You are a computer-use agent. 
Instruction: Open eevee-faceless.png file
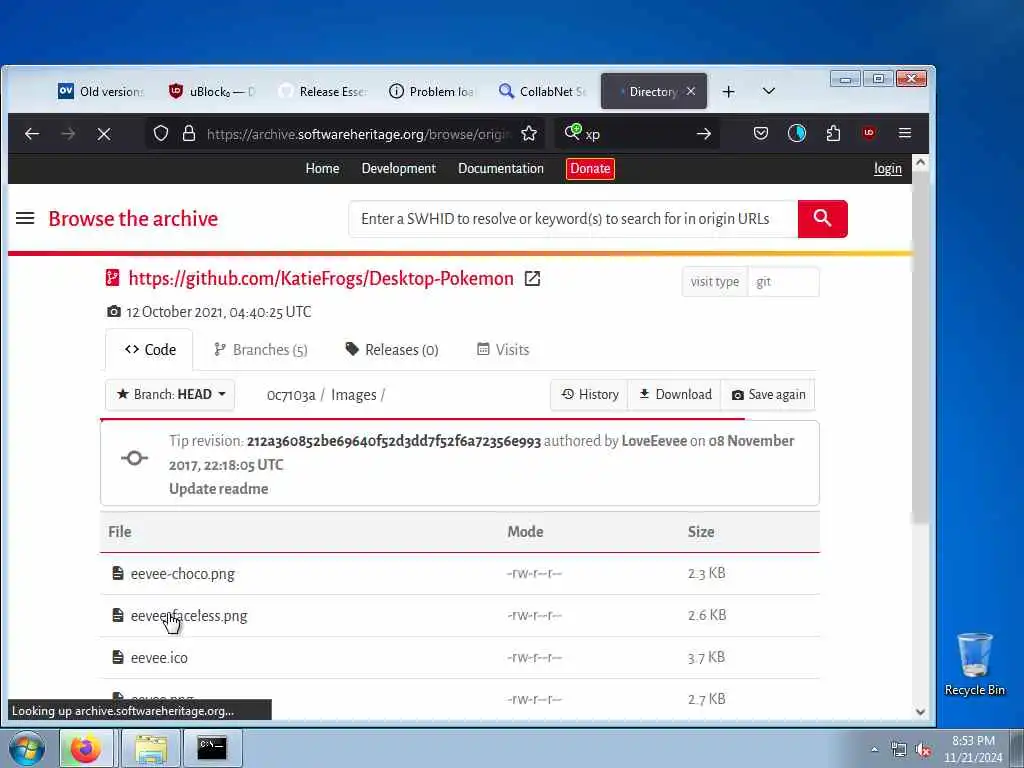click(189, 616)
